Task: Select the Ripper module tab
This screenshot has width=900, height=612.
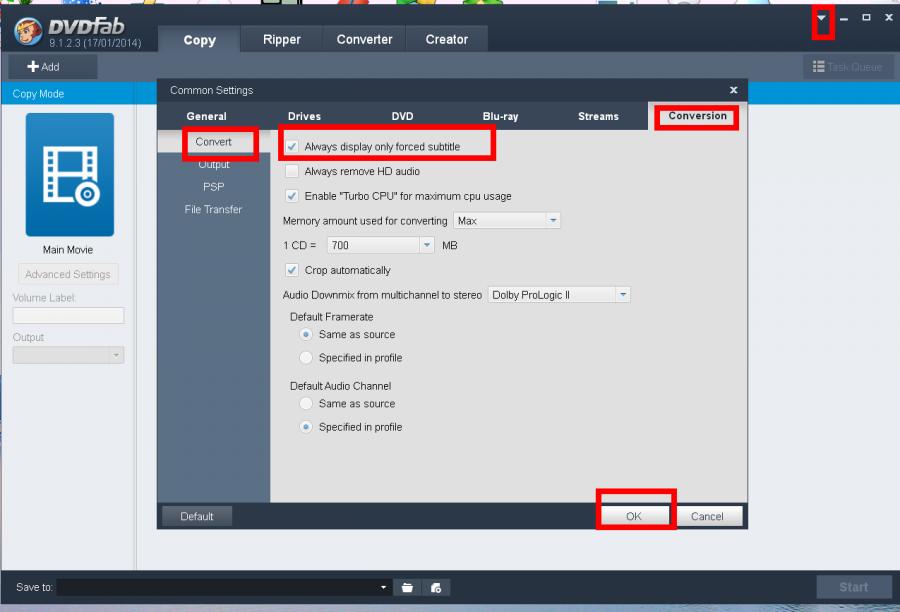Action: (x=282, y=39)
